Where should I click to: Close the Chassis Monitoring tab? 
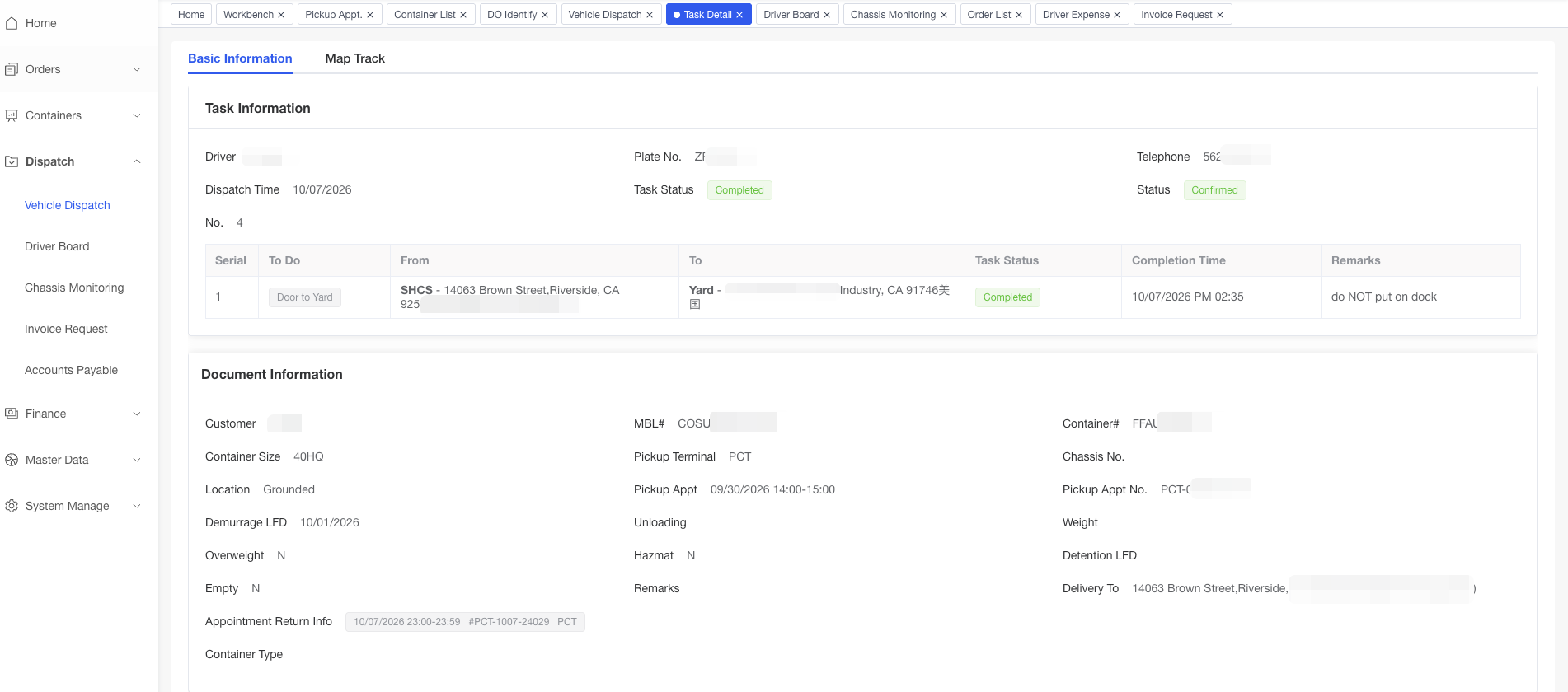(944, 15)
